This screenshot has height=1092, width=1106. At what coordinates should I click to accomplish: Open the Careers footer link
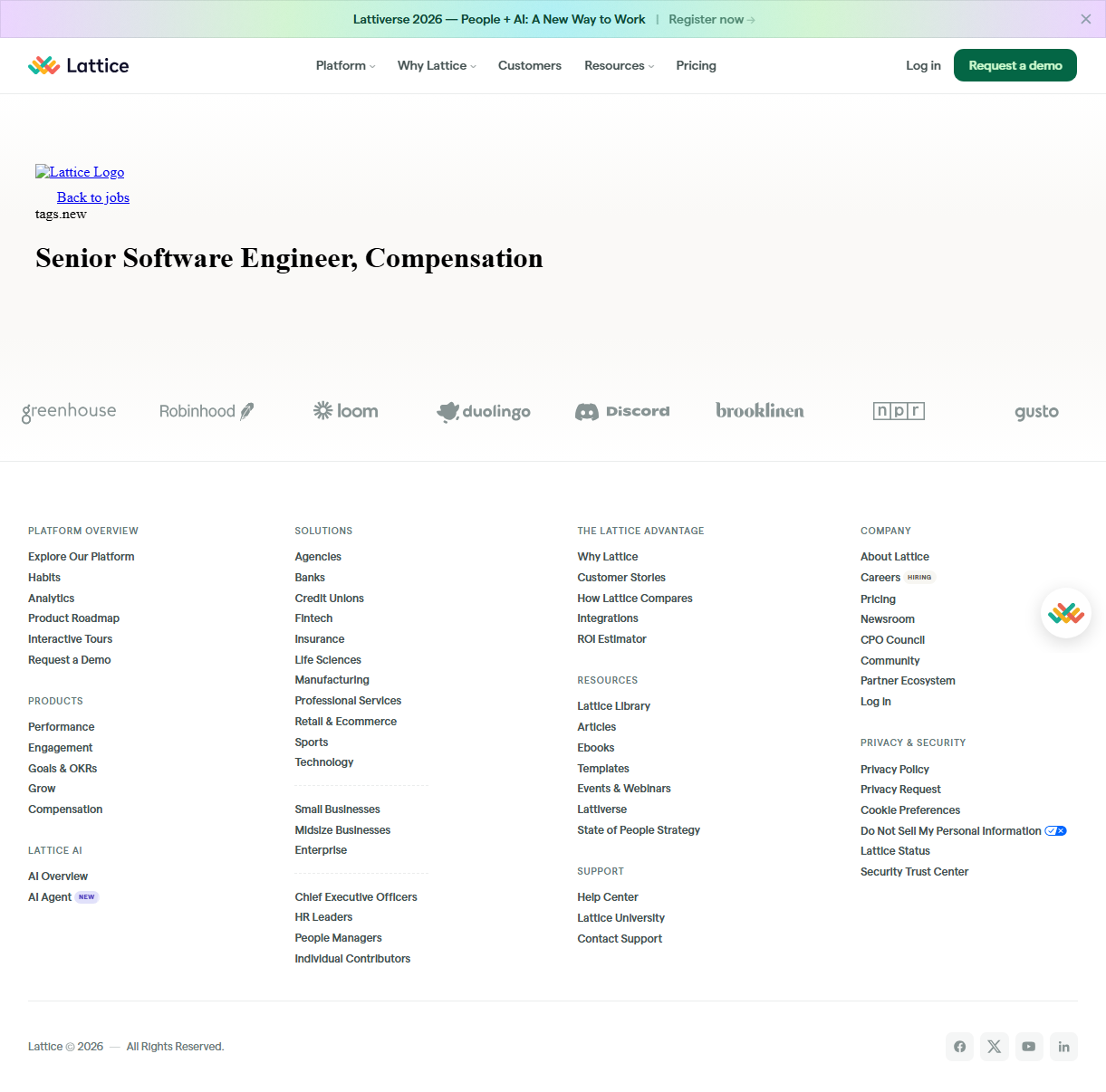tap(880, 578)
